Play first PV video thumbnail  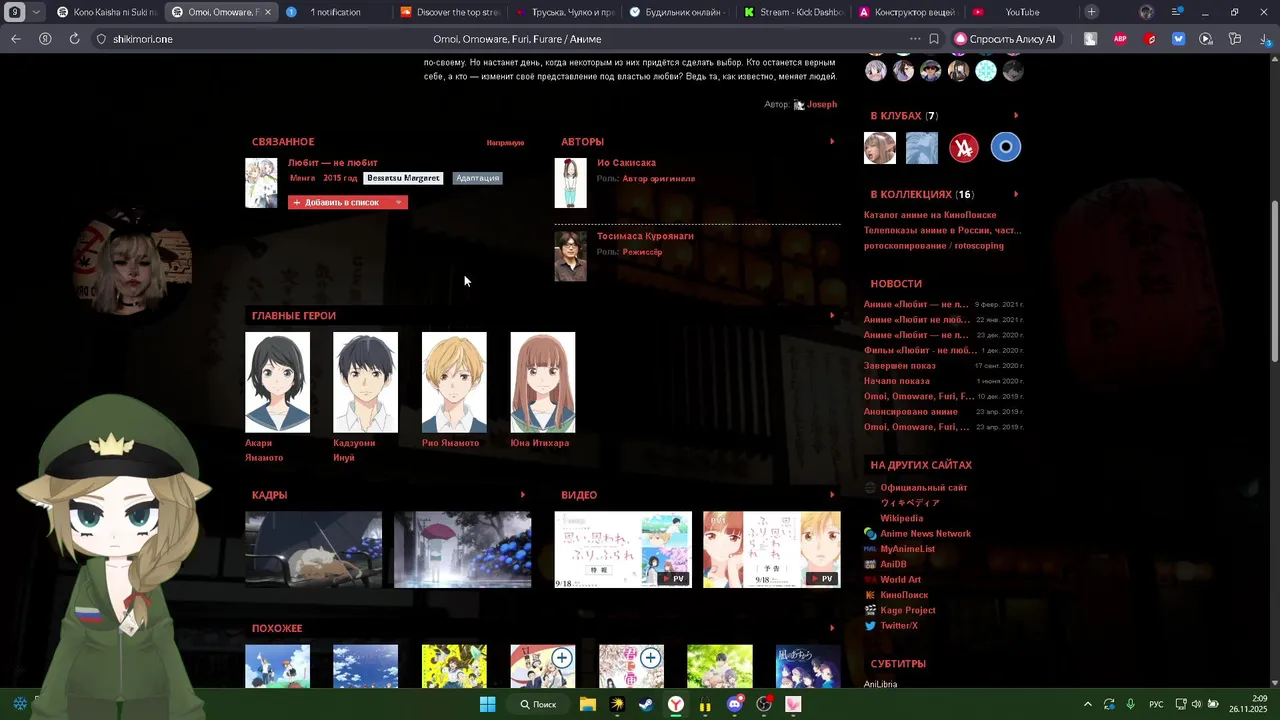(623, 549)
